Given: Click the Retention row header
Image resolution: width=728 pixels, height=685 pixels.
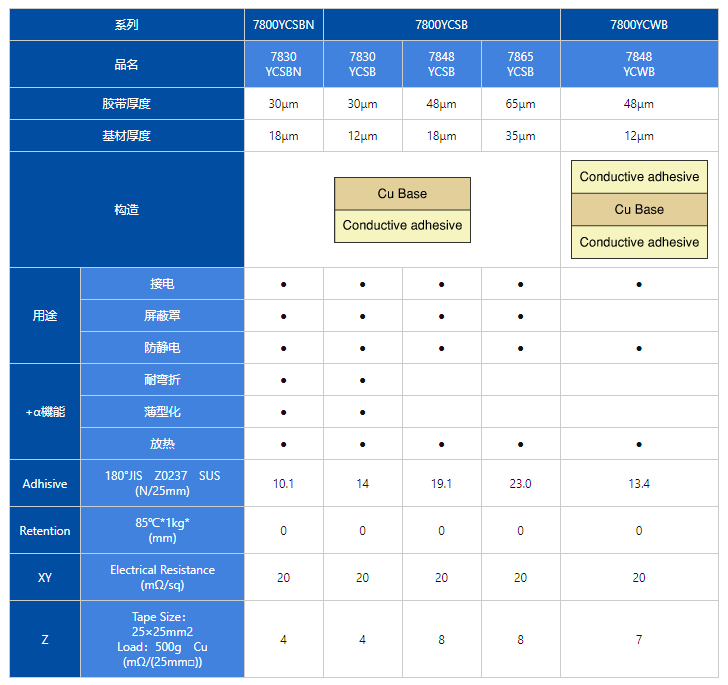Looking at the screenshot, I should coord(45,531).
